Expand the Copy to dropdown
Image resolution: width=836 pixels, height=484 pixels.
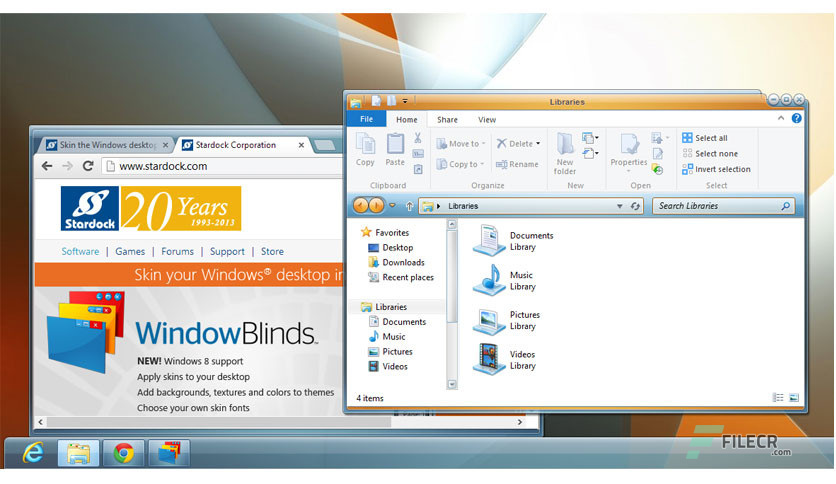[482, 164]
